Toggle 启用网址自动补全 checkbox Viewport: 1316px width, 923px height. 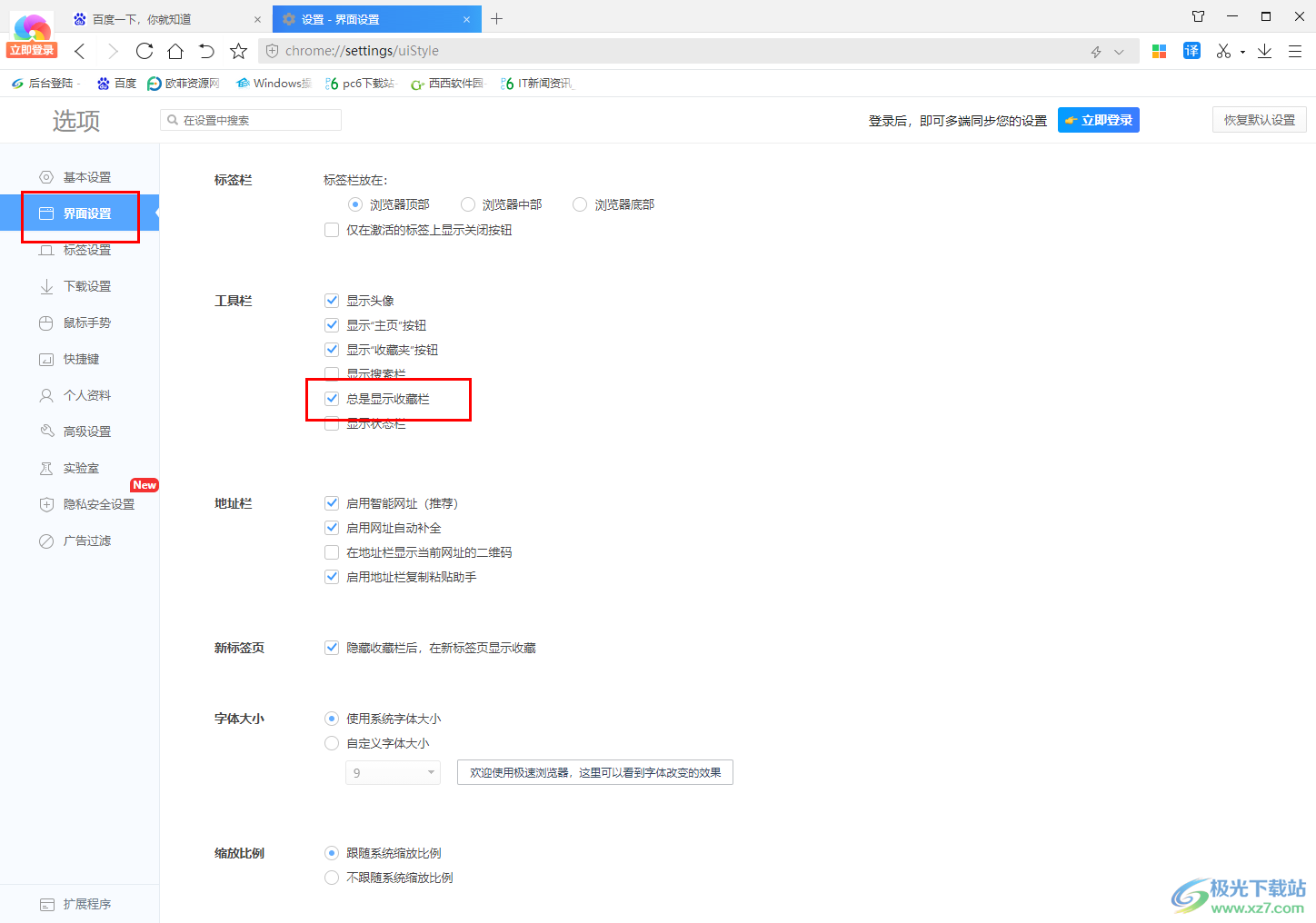click(332, 527)
